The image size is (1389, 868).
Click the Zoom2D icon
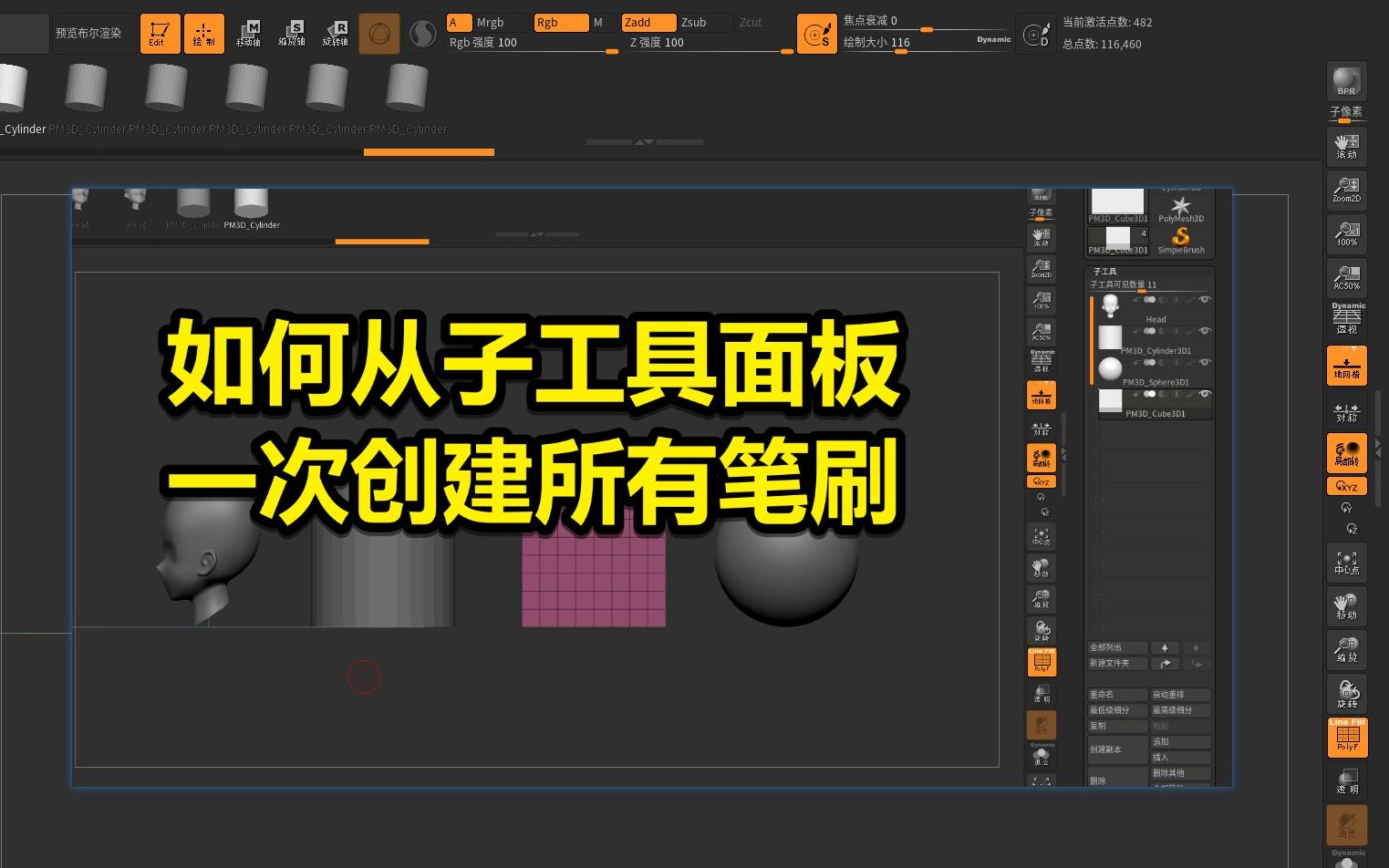pos(1347,190)
